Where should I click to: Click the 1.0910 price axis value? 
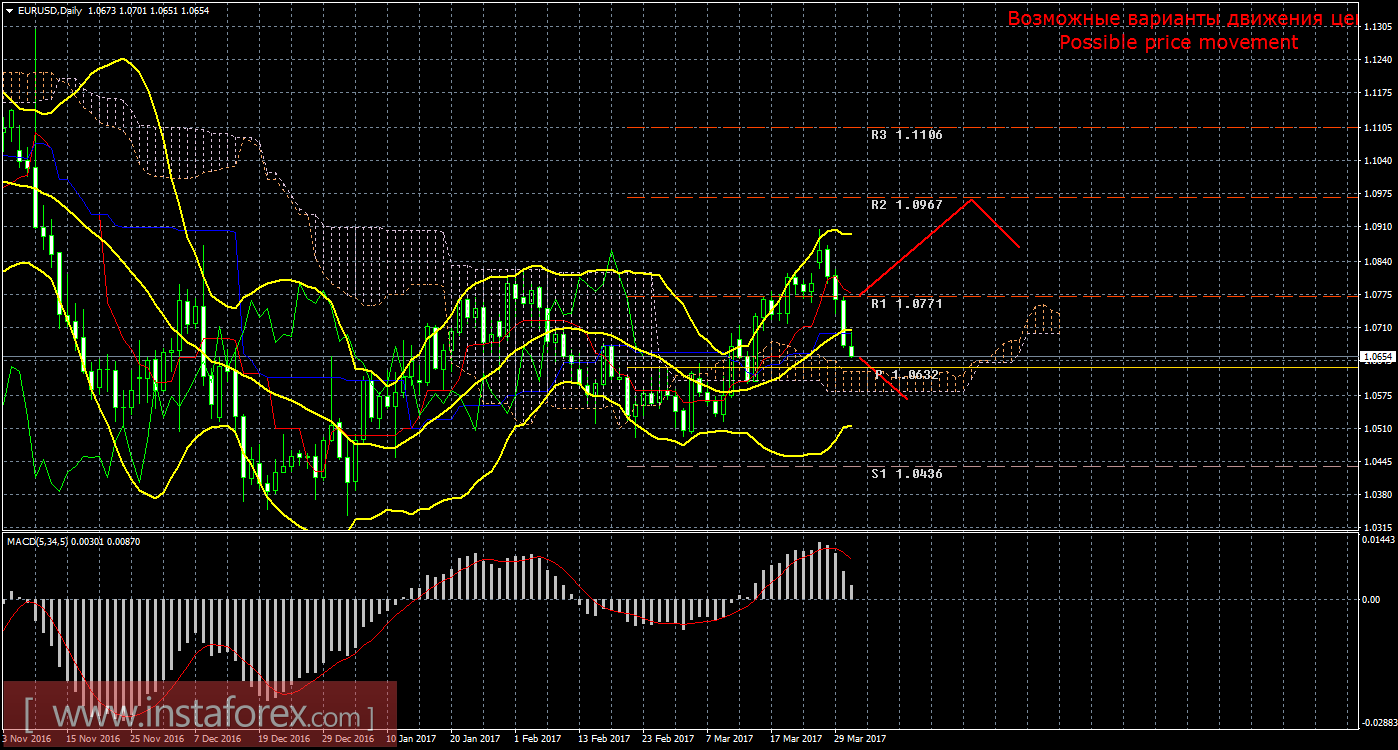click(x=1379, y=227)
